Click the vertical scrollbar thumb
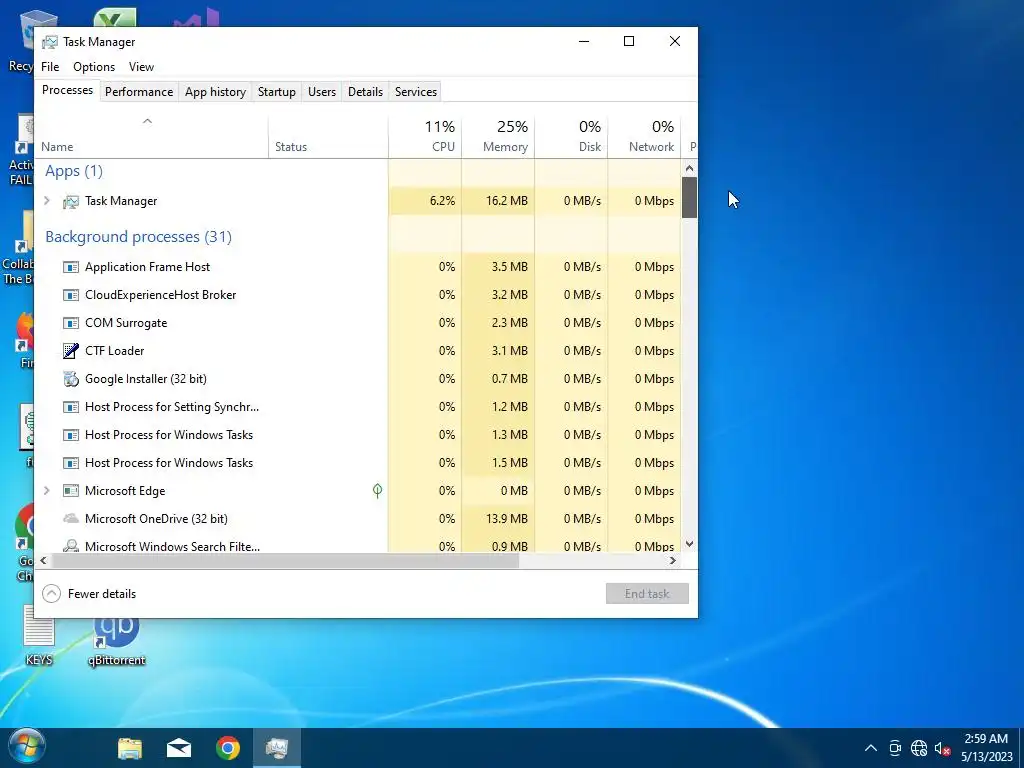The width and height of the screenshot is (1024, 768). [689, 197]
